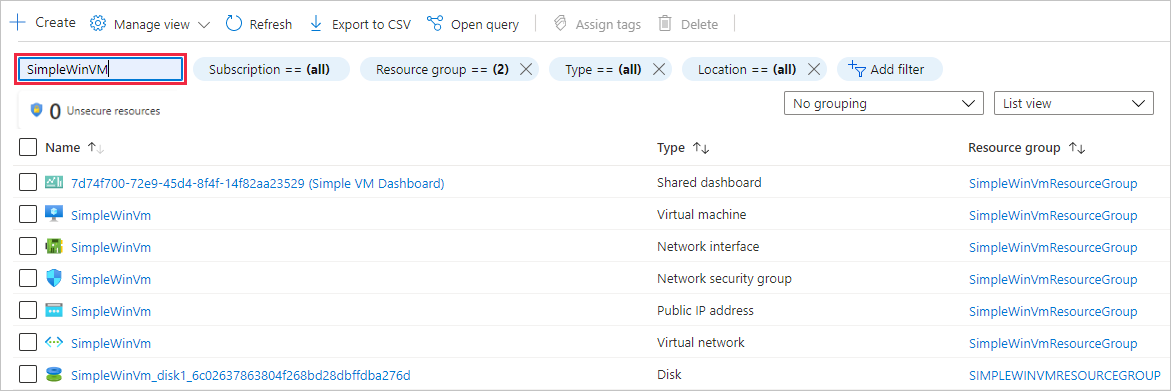Viewport: 1171px width, 391px height.
Task: Click the Disk resource icon
Action: point(55,374)
